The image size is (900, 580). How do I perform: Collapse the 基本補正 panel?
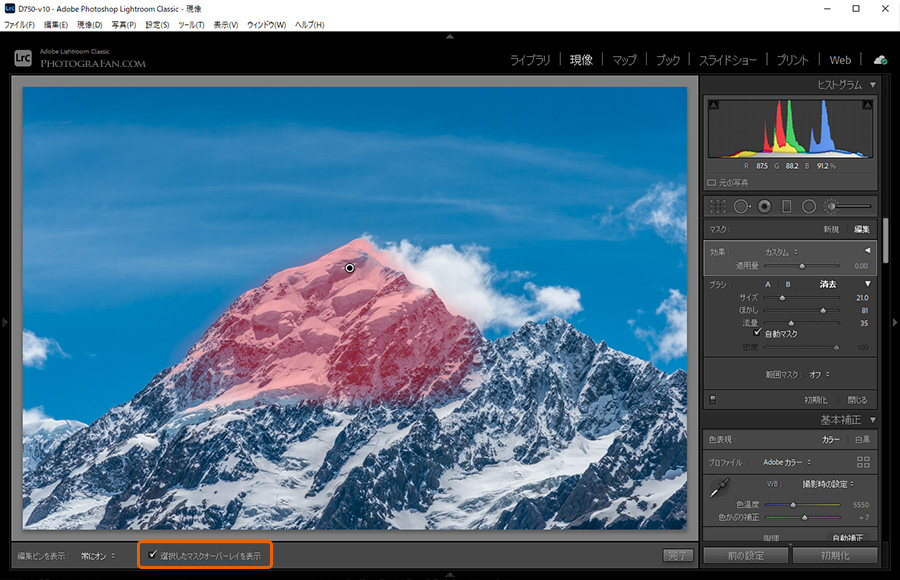(x=873, y=420)
